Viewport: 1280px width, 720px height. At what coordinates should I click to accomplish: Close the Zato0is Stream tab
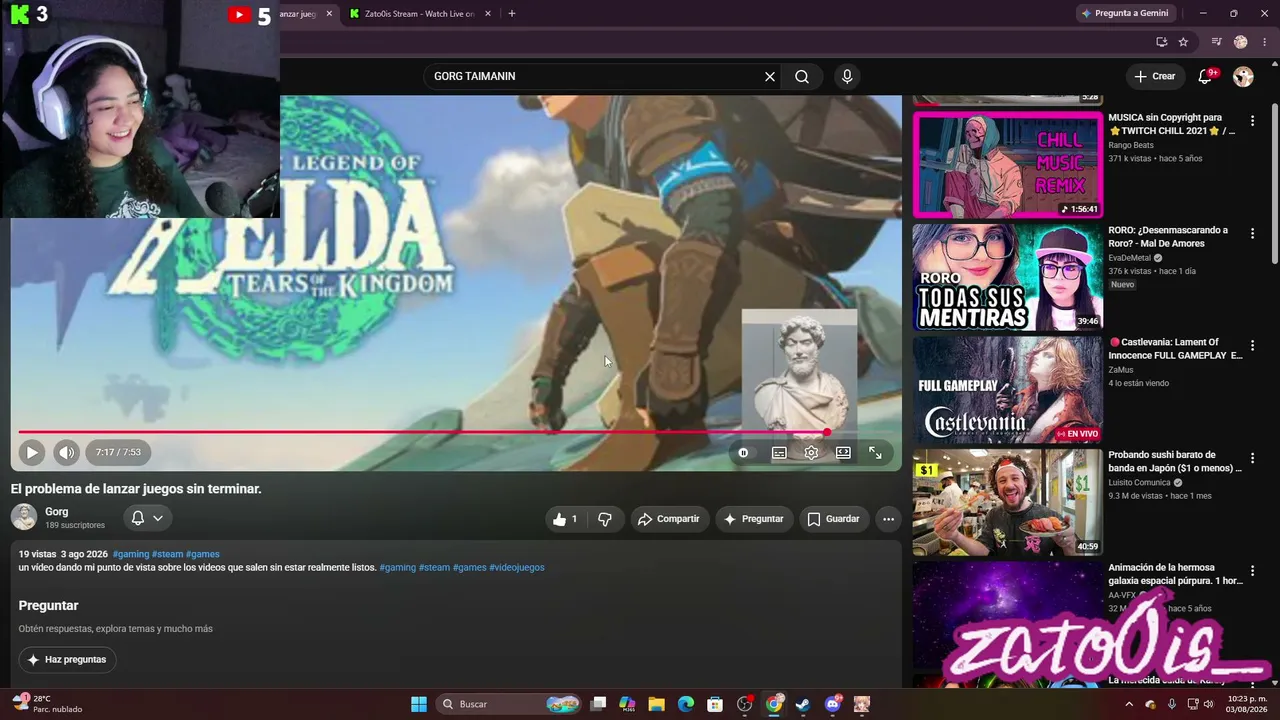(488, 14)
